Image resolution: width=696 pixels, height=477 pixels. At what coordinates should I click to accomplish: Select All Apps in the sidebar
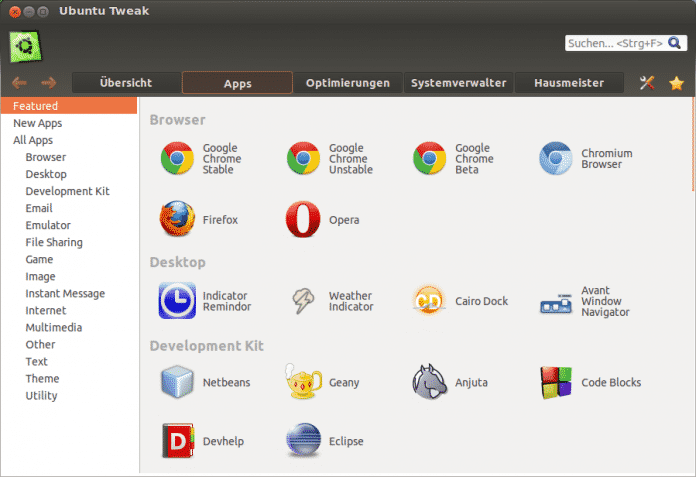point(69,140)
